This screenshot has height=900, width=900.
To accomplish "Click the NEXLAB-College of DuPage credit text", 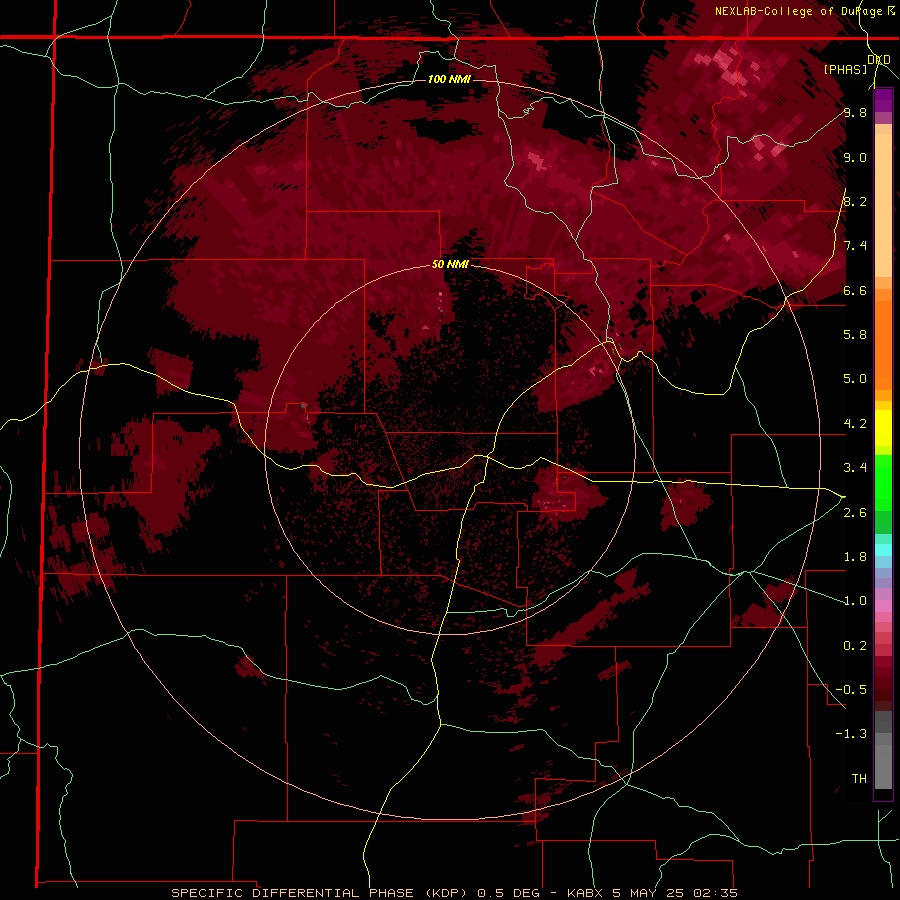I will click(x=800, y=11).
